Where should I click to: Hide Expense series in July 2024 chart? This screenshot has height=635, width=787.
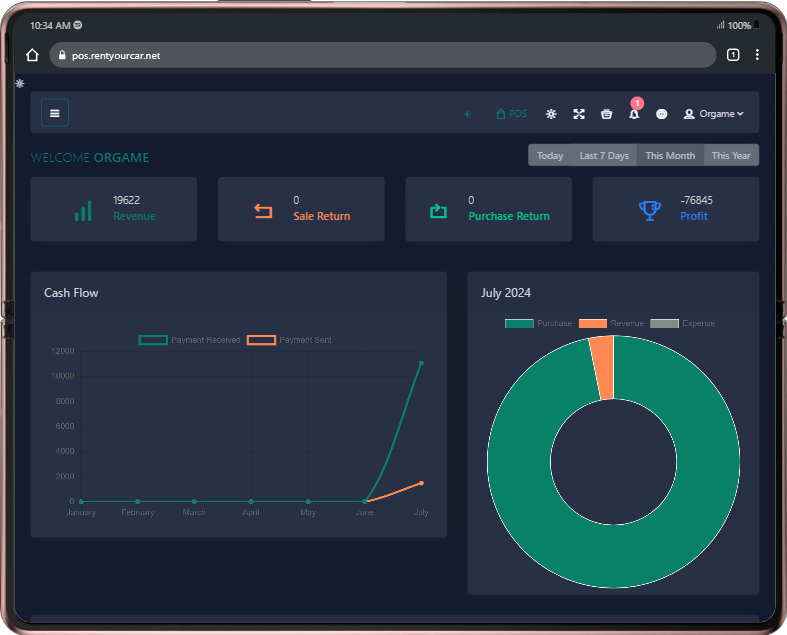pos(683,323)
